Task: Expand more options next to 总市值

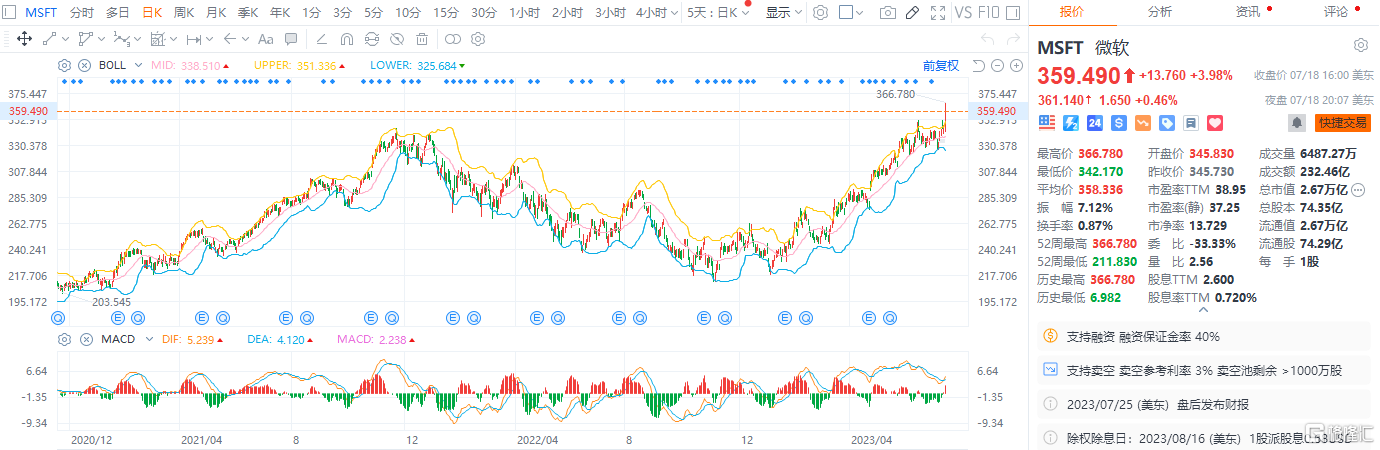Action: click(x=1358, y=189)
